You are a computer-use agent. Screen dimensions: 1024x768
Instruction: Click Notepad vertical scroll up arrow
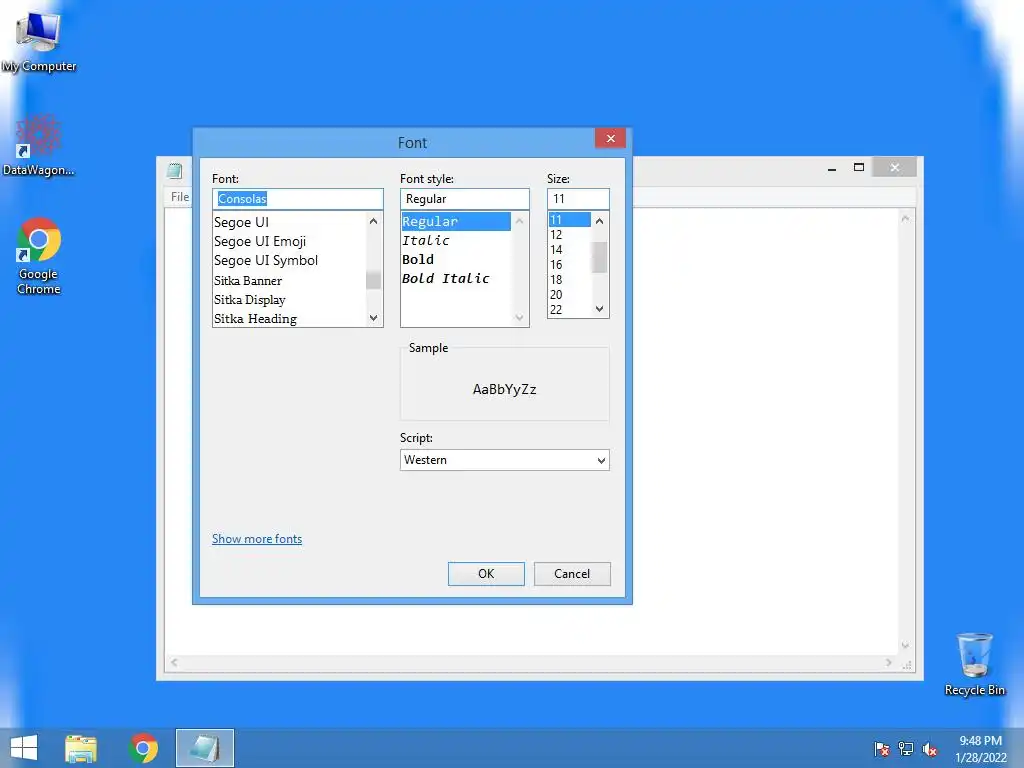click(905, 219)
